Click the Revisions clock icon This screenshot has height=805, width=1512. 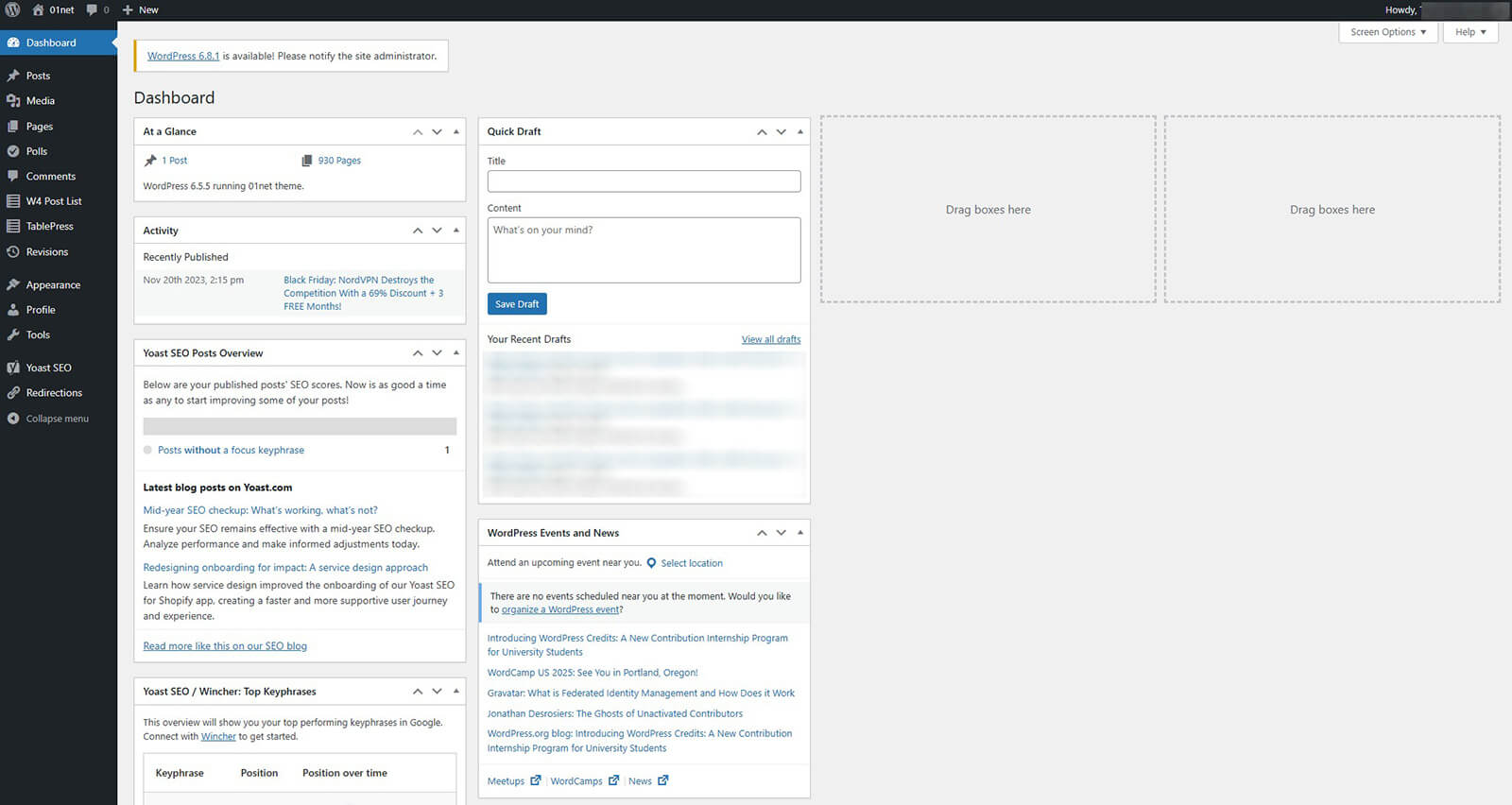pos(13,252)
